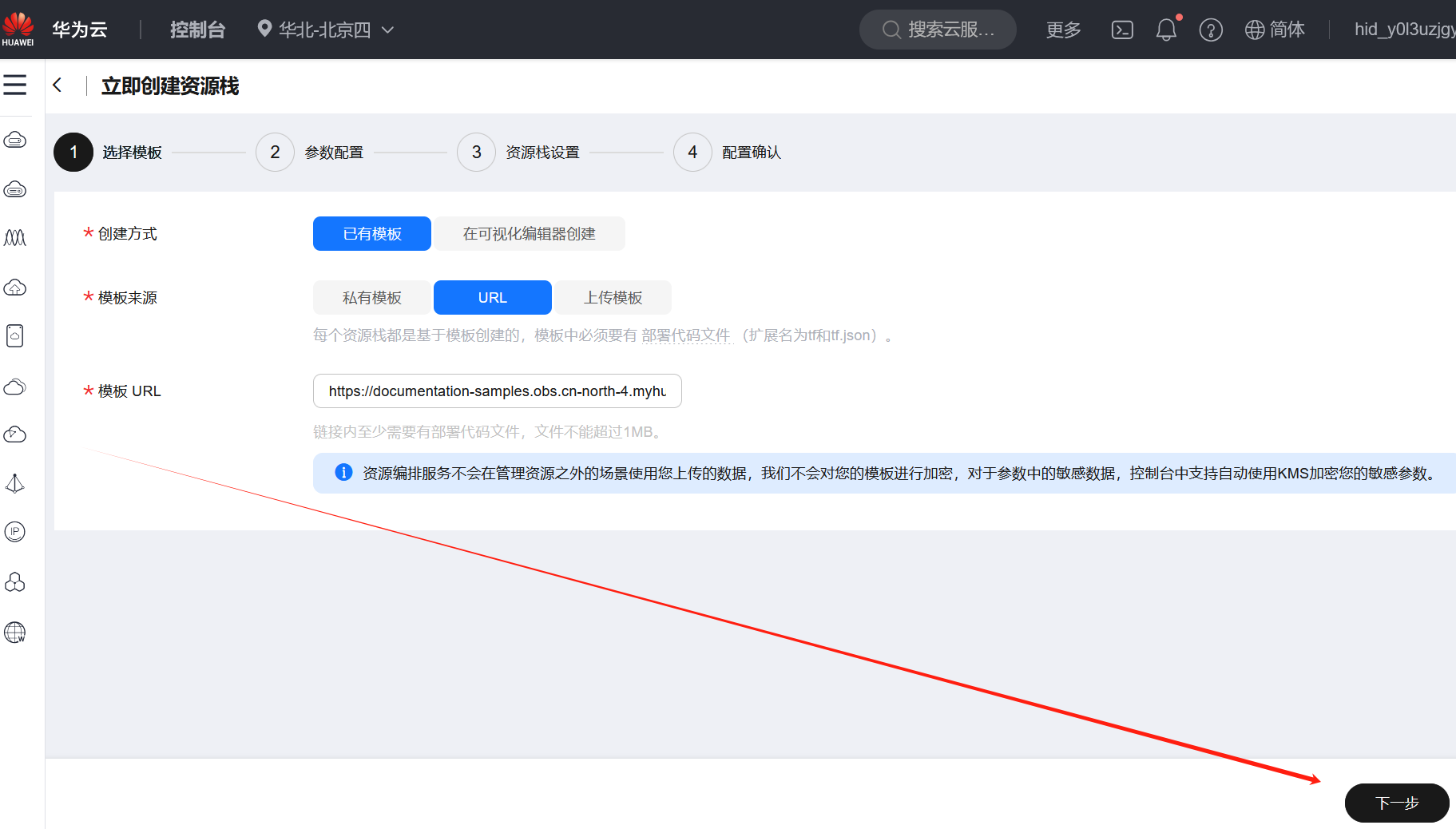Open the disk storage sidebar icon

15,335
